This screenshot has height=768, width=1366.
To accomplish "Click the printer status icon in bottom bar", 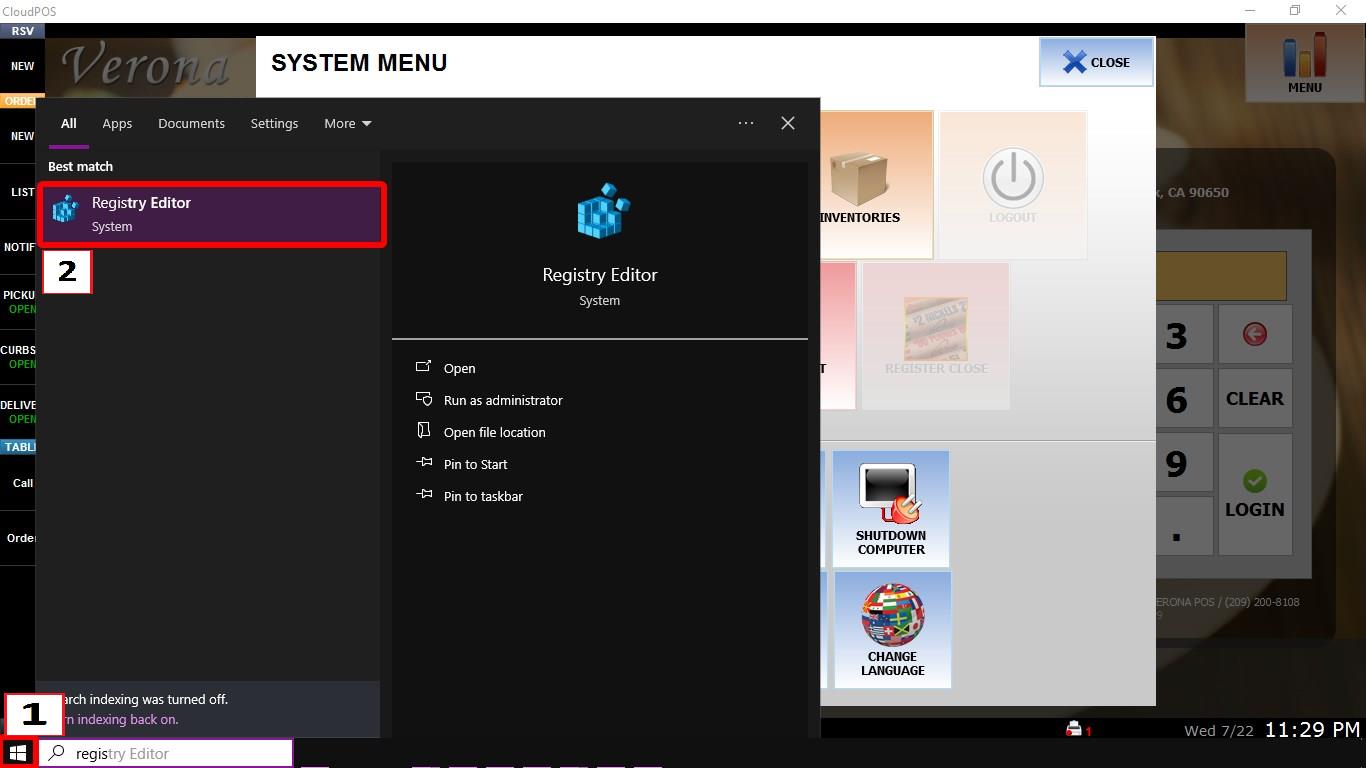I will pyautogui.click(x=1074, y=729).
